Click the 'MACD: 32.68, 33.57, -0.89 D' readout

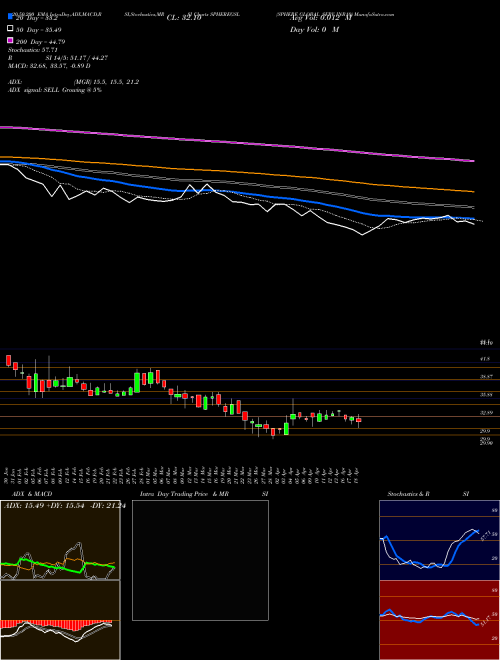(50, 66)
